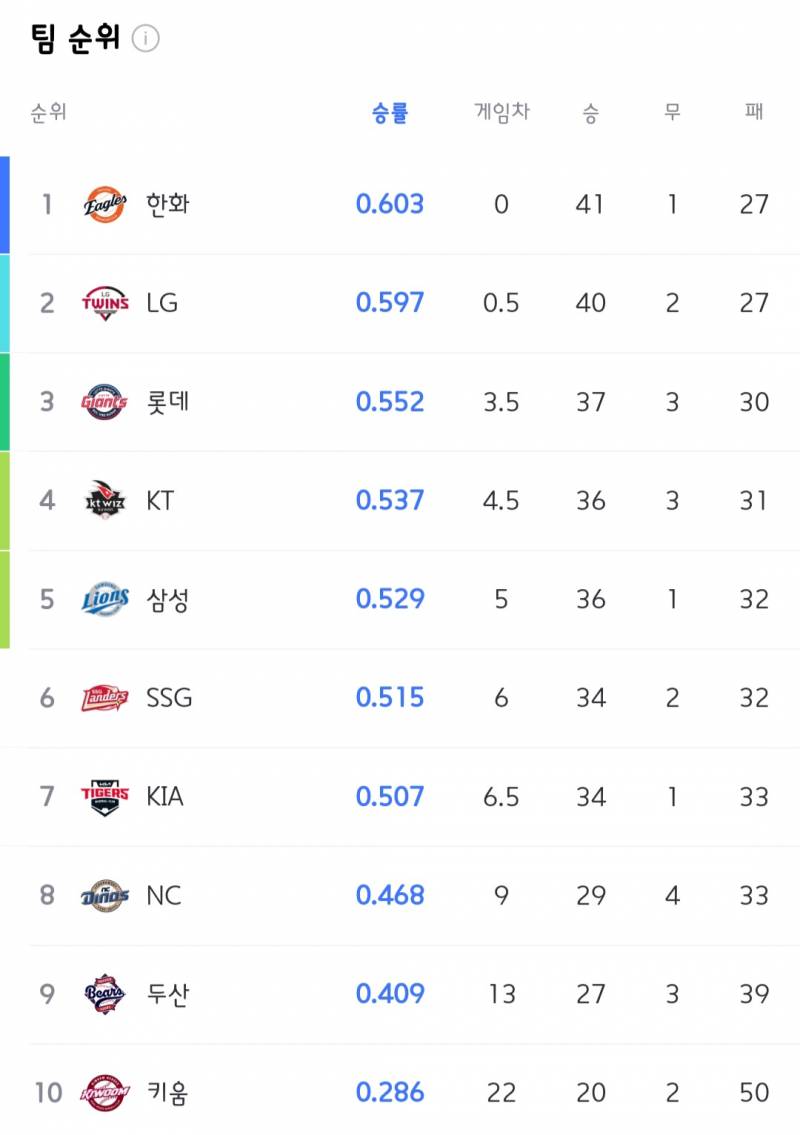
Task: Tap the Hanwha Eagles team logo
Action: pyautogui.click(x=105, y=204)
